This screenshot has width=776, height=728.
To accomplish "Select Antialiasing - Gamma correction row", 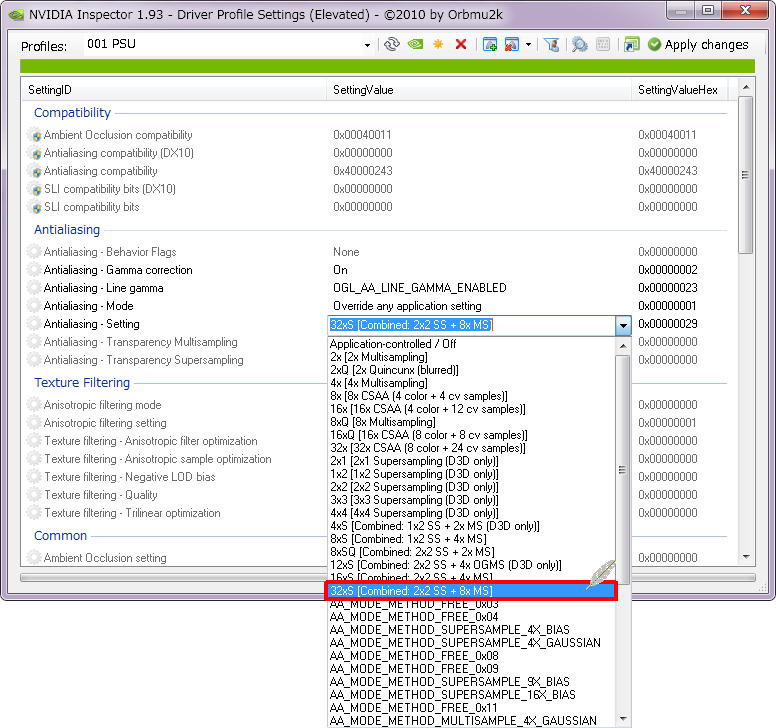I will coord(376,270).
